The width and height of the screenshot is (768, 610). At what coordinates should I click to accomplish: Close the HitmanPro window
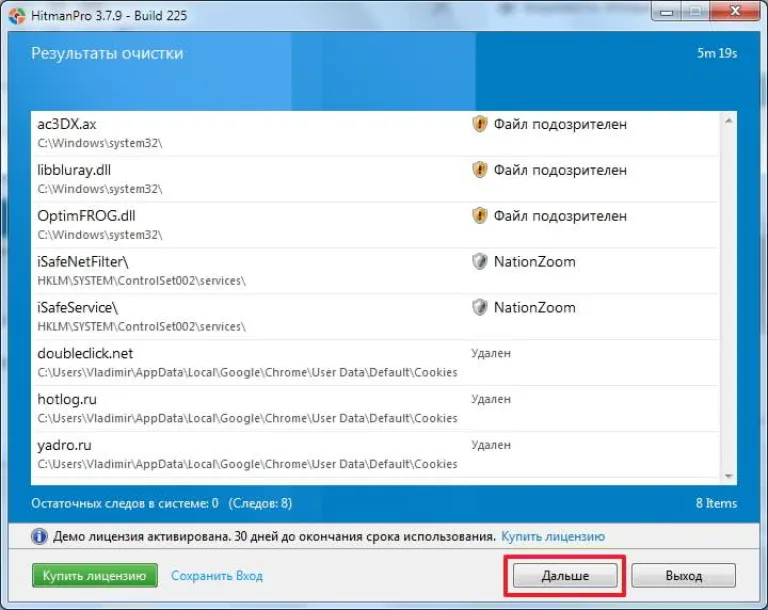pyautogui.click(x=735, y=11)
